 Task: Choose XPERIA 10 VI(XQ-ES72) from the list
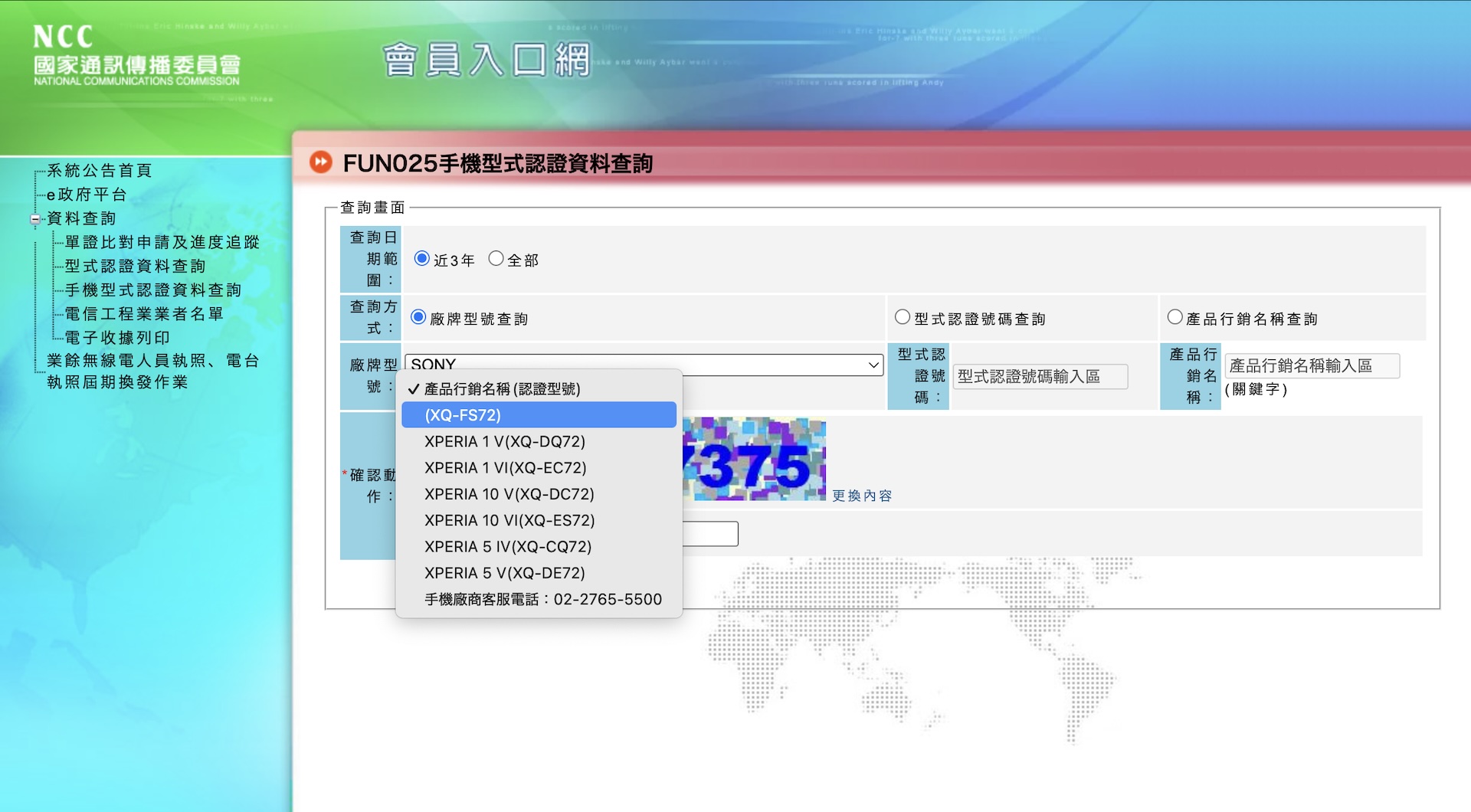539,520
